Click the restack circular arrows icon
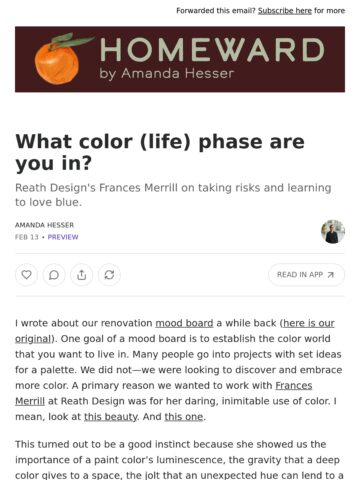Viewport: 360px width, 480px height. (x=109, y=275)
